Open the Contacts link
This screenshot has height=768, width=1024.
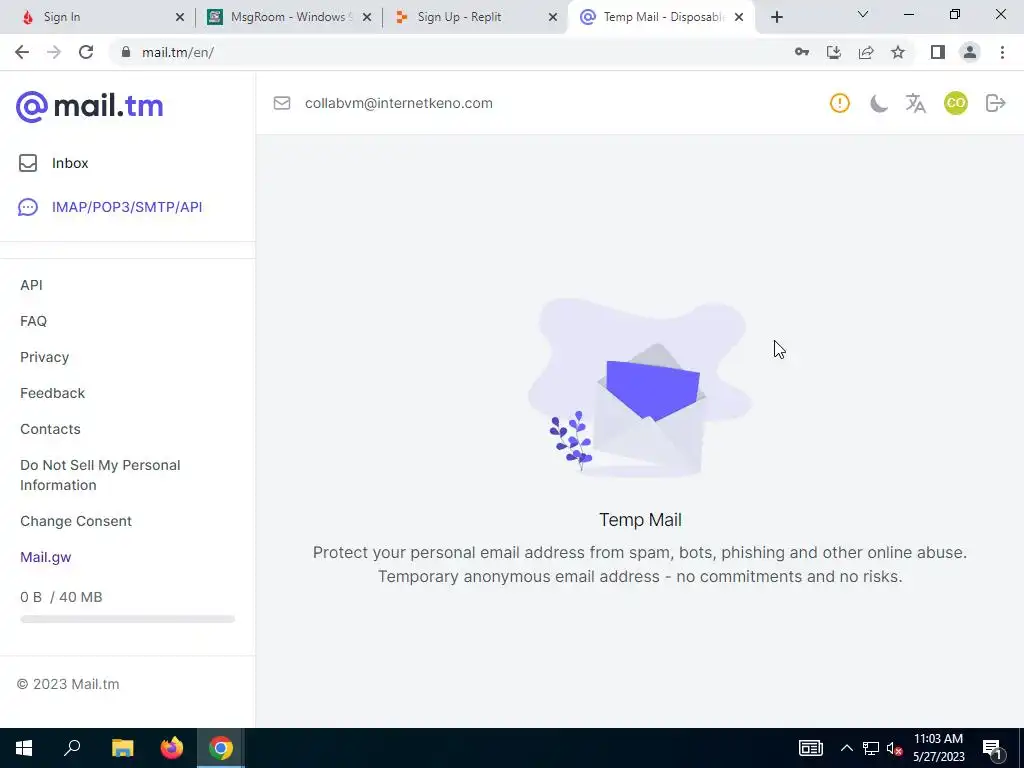click(x=50, y=429)
